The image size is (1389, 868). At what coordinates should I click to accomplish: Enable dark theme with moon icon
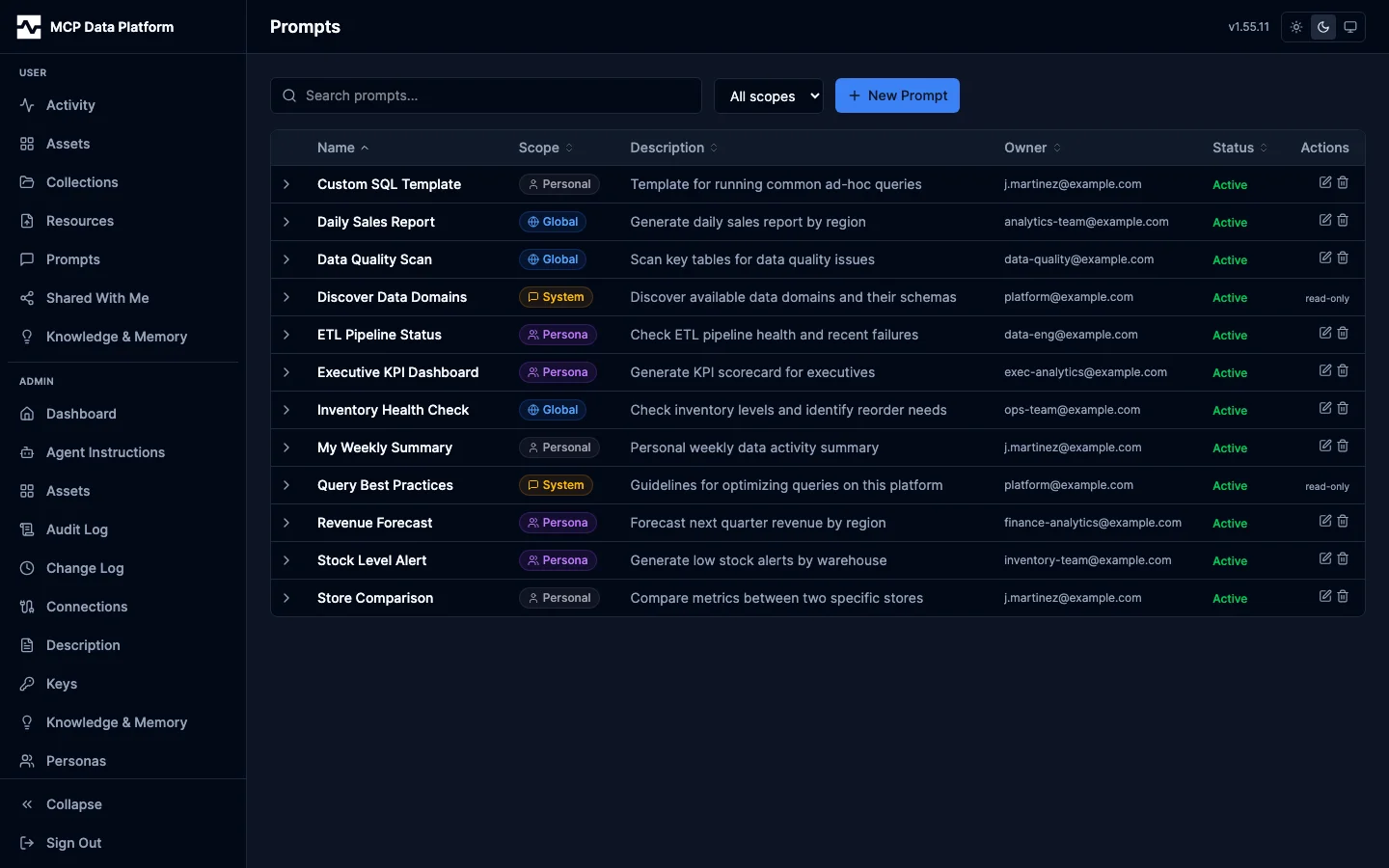click(1323, 27)
